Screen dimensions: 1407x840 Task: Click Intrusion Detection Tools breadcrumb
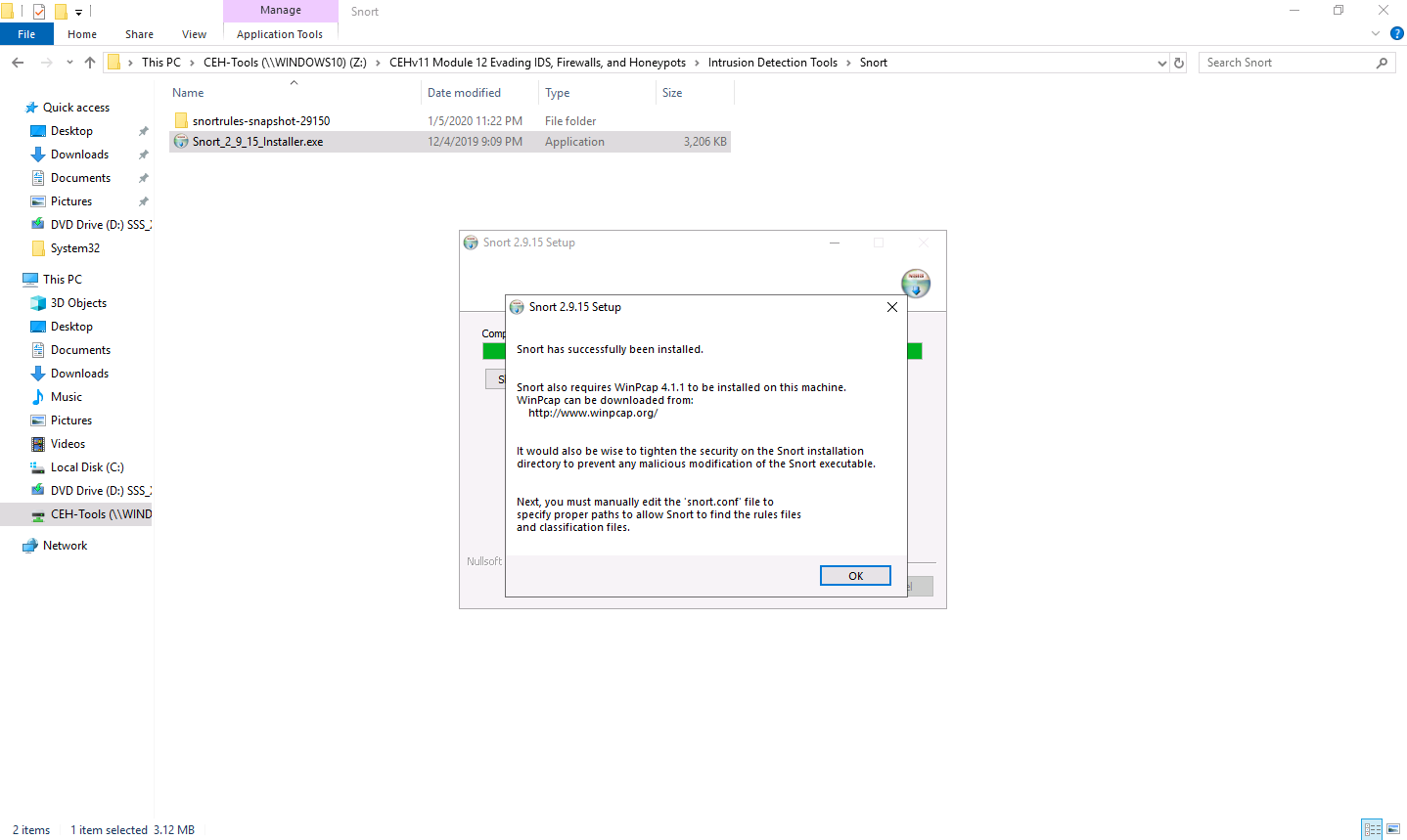coord(773,63)
